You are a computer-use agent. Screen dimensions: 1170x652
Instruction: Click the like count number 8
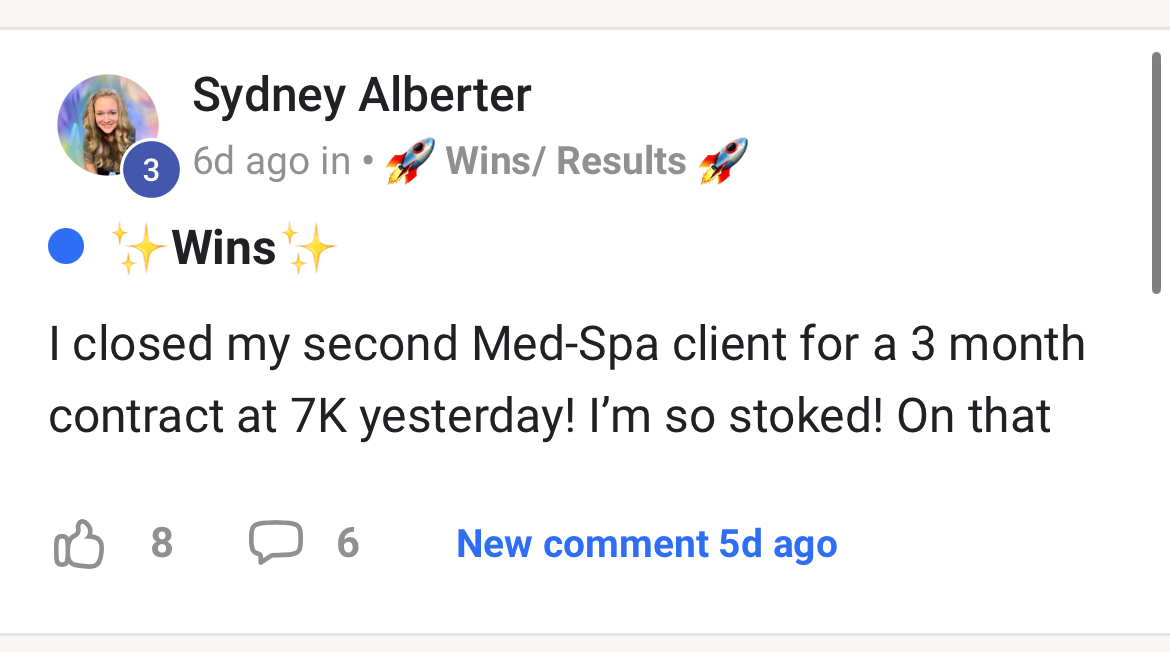coord(162,543)
